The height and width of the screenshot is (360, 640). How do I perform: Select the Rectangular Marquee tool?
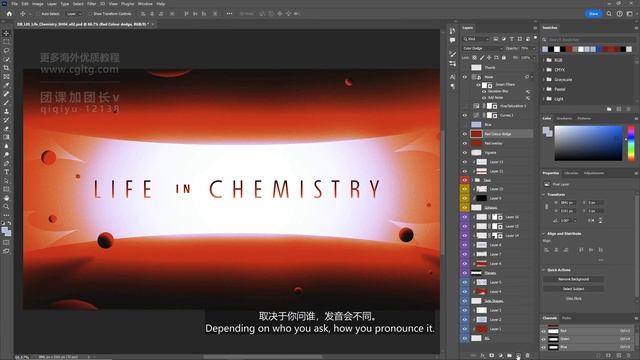click(6, 42)
